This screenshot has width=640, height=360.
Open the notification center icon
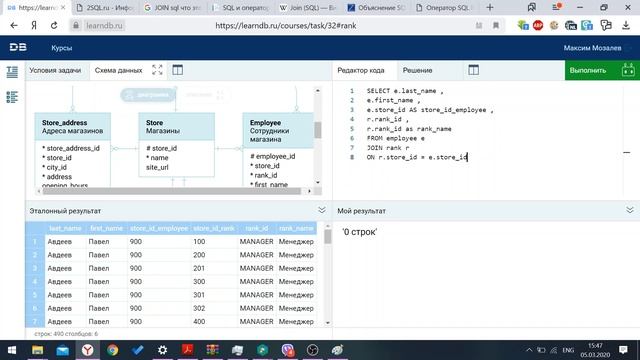623,350
